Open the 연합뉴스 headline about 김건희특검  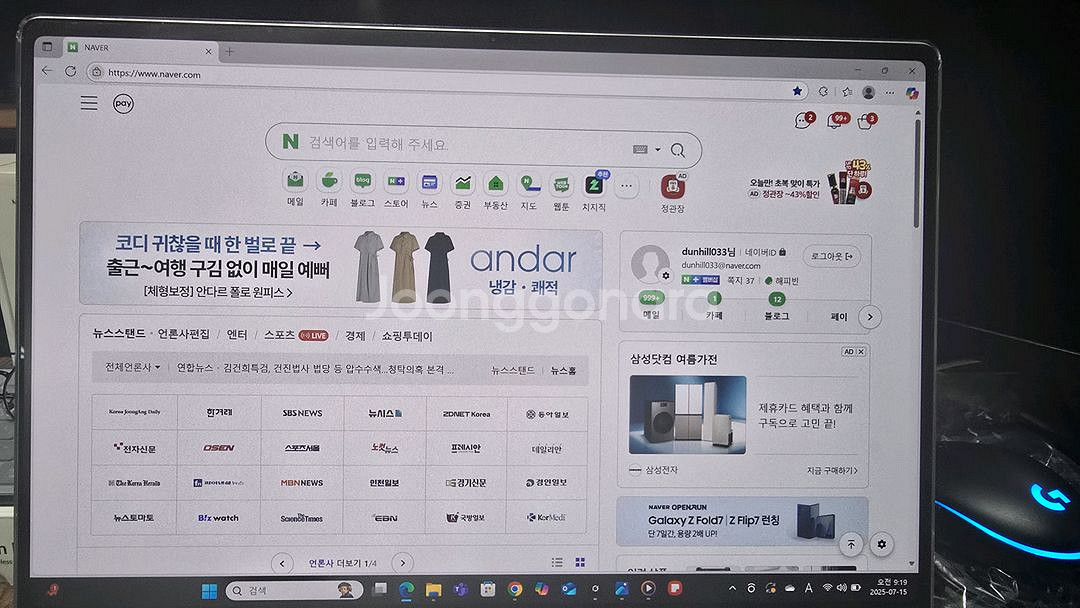(x=315, y=369)
